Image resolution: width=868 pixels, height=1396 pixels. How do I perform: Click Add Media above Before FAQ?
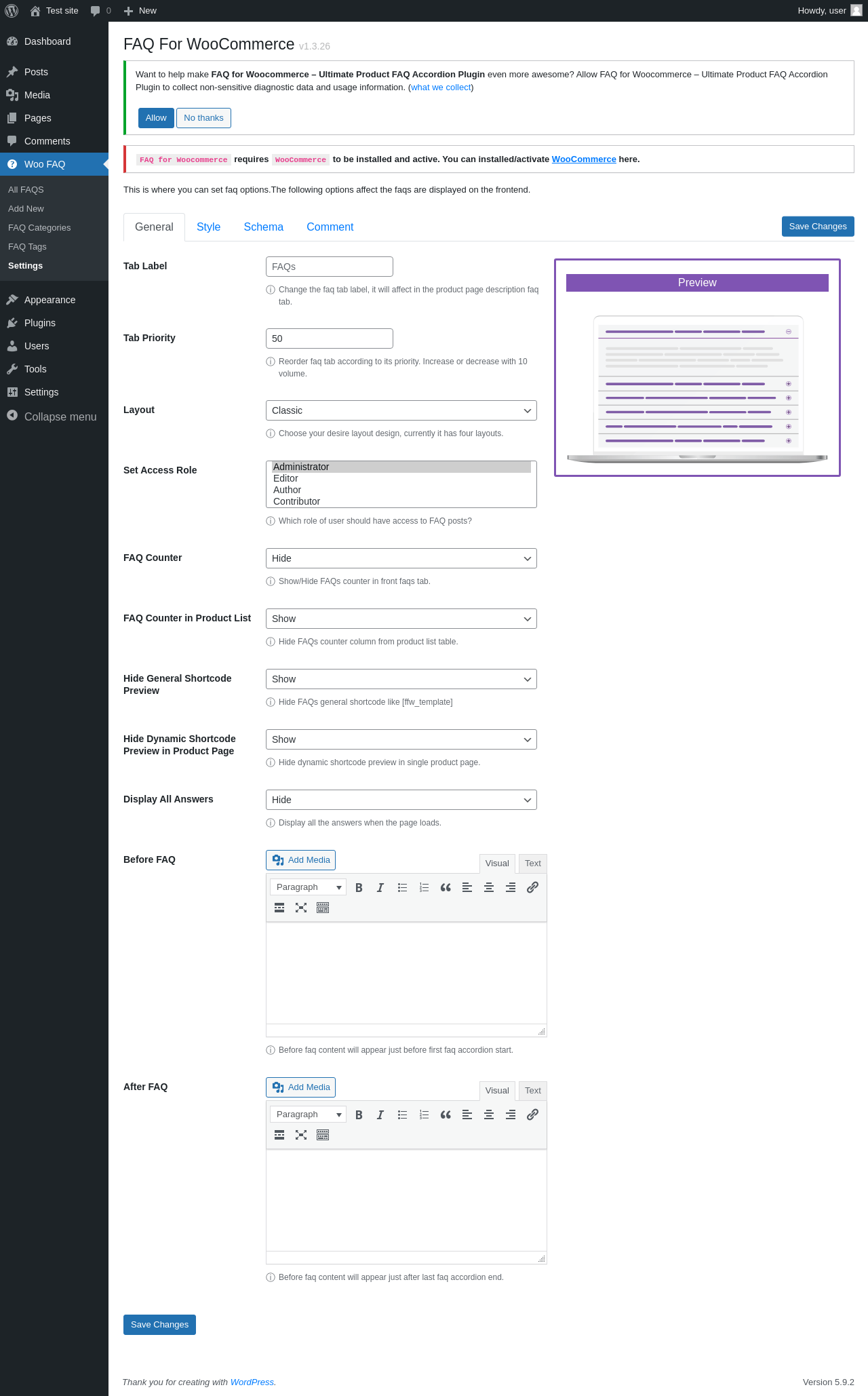click(x=300, y=860)
